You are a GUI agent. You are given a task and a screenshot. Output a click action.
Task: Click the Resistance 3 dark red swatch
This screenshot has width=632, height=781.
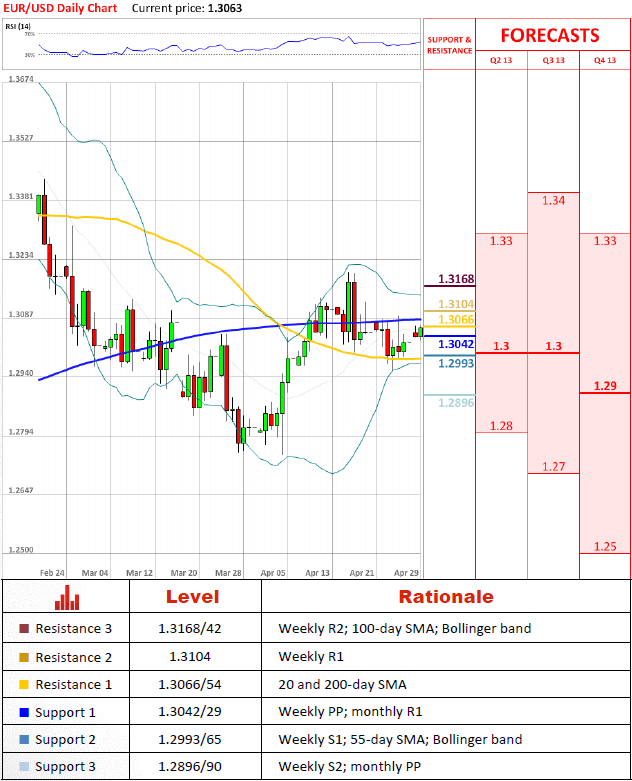coord(24,629)
